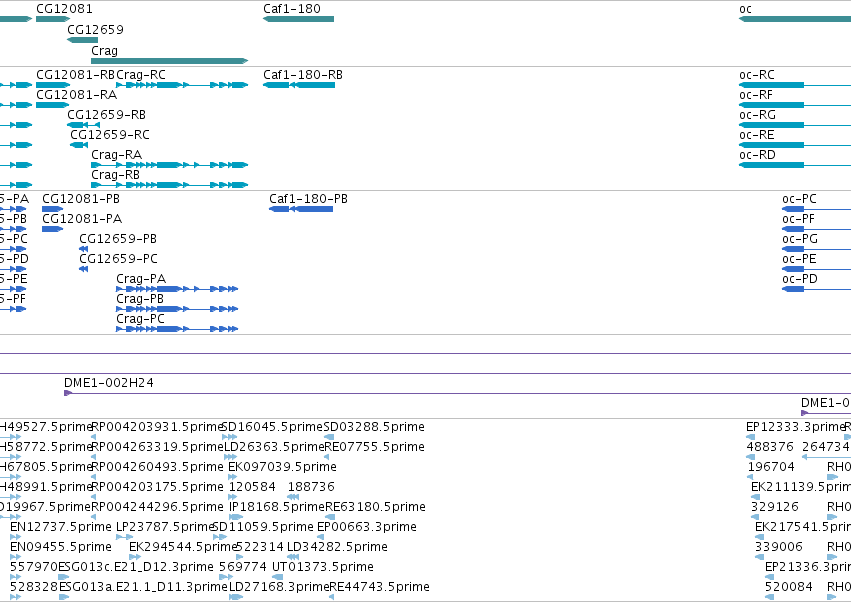
Task: Select the Crag gene span
Action: tap(169, 61)
